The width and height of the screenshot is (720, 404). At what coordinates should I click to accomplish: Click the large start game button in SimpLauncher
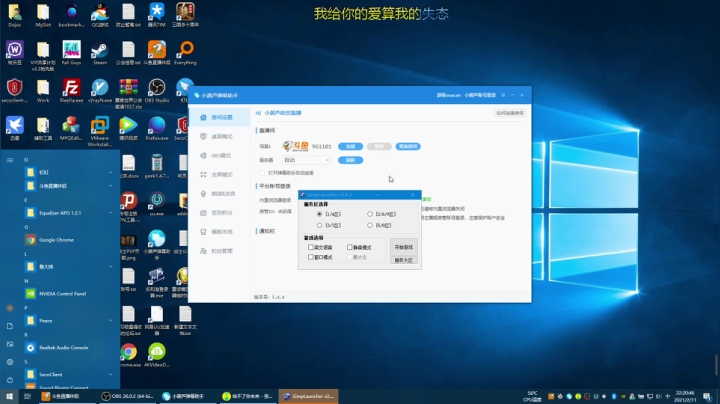click(404, 247)
